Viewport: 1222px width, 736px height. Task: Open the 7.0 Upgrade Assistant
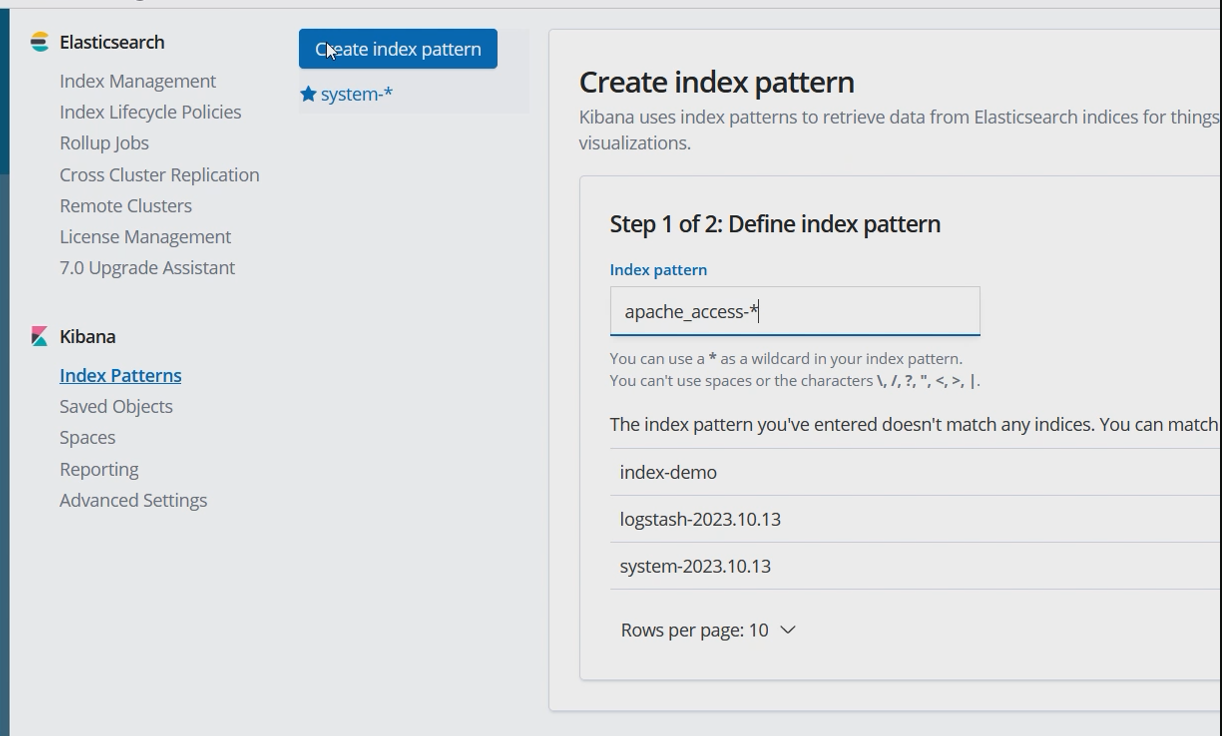[x=147, y=268]
